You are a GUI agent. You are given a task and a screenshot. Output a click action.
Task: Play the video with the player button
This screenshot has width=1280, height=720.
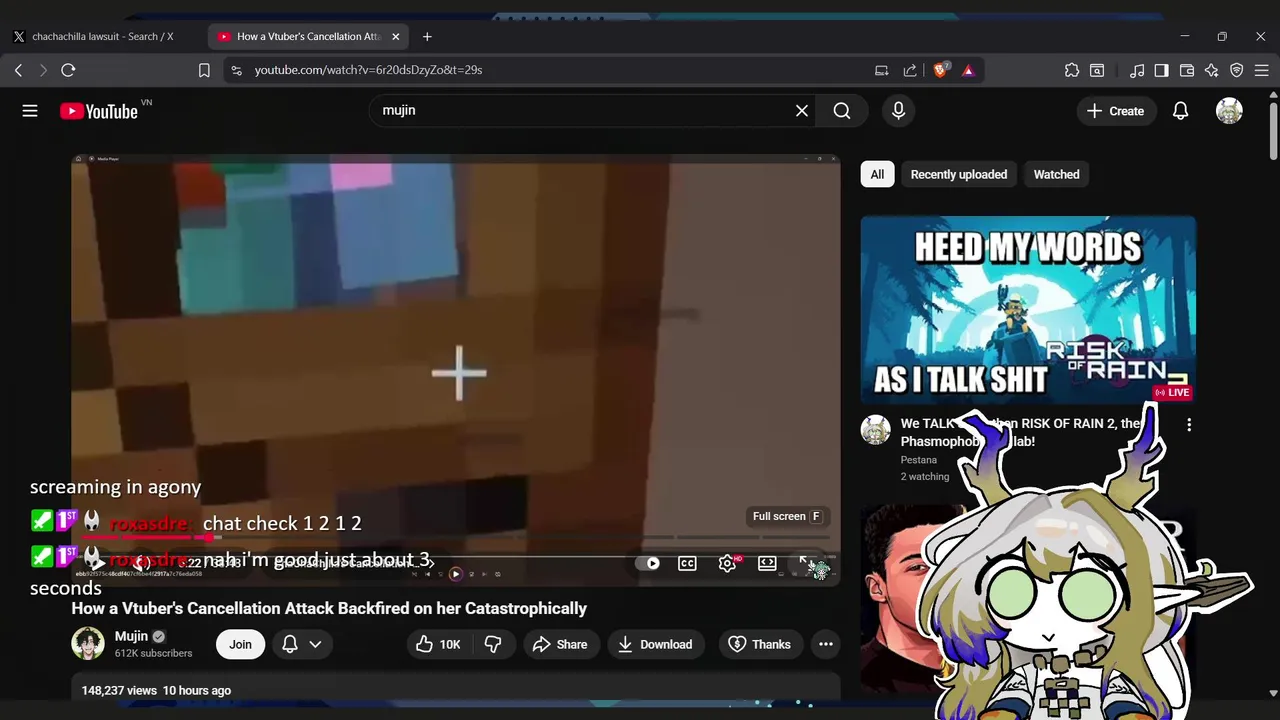[x=100, y=563]
